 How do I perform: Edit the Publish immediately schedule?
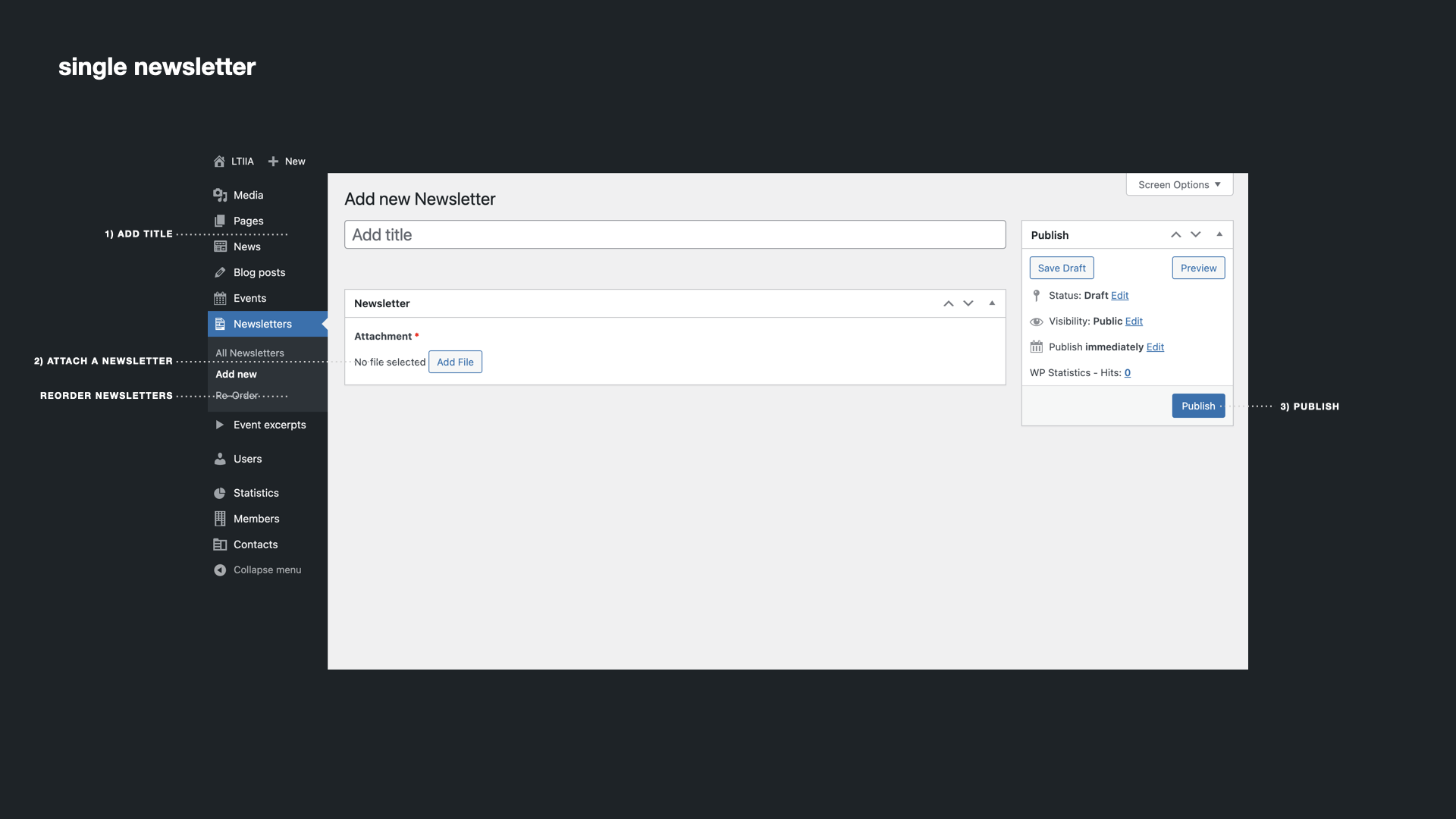[x=1155, y=347]
